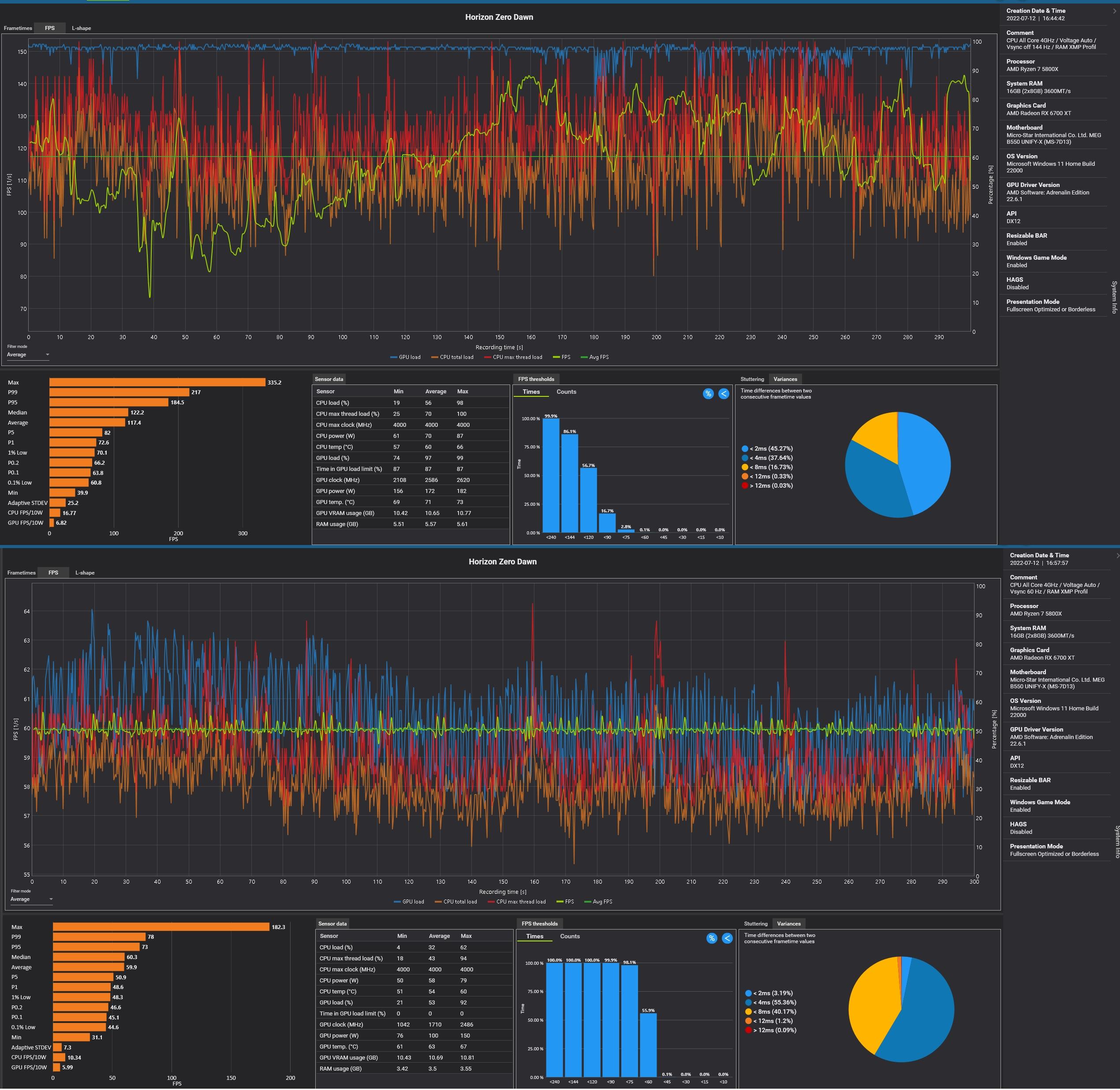Screen dimensions: 1120x1090
Task: Select Times tab in 16:44 FPS thresholds
Action: (531, 392)
